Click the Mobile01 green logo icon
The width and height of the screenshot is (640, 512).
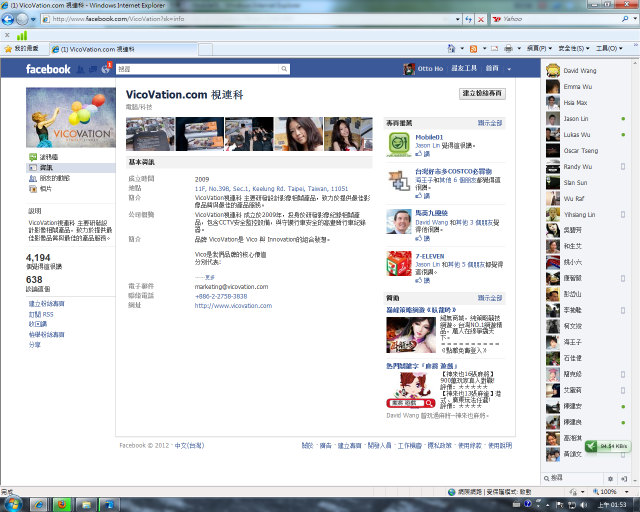pyautogui.click(x=399, y=145)
